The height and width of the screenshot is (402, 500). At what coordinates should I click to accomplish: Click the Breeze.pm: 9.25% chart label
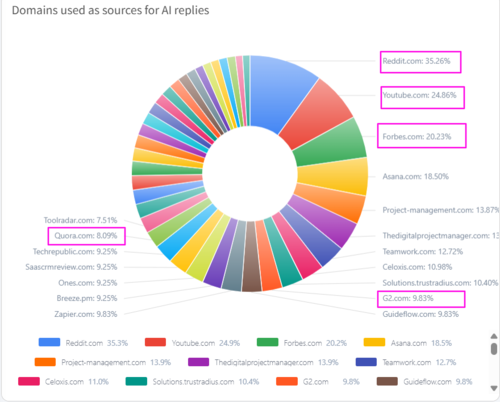pyautogui.click(x=87, y=298)
